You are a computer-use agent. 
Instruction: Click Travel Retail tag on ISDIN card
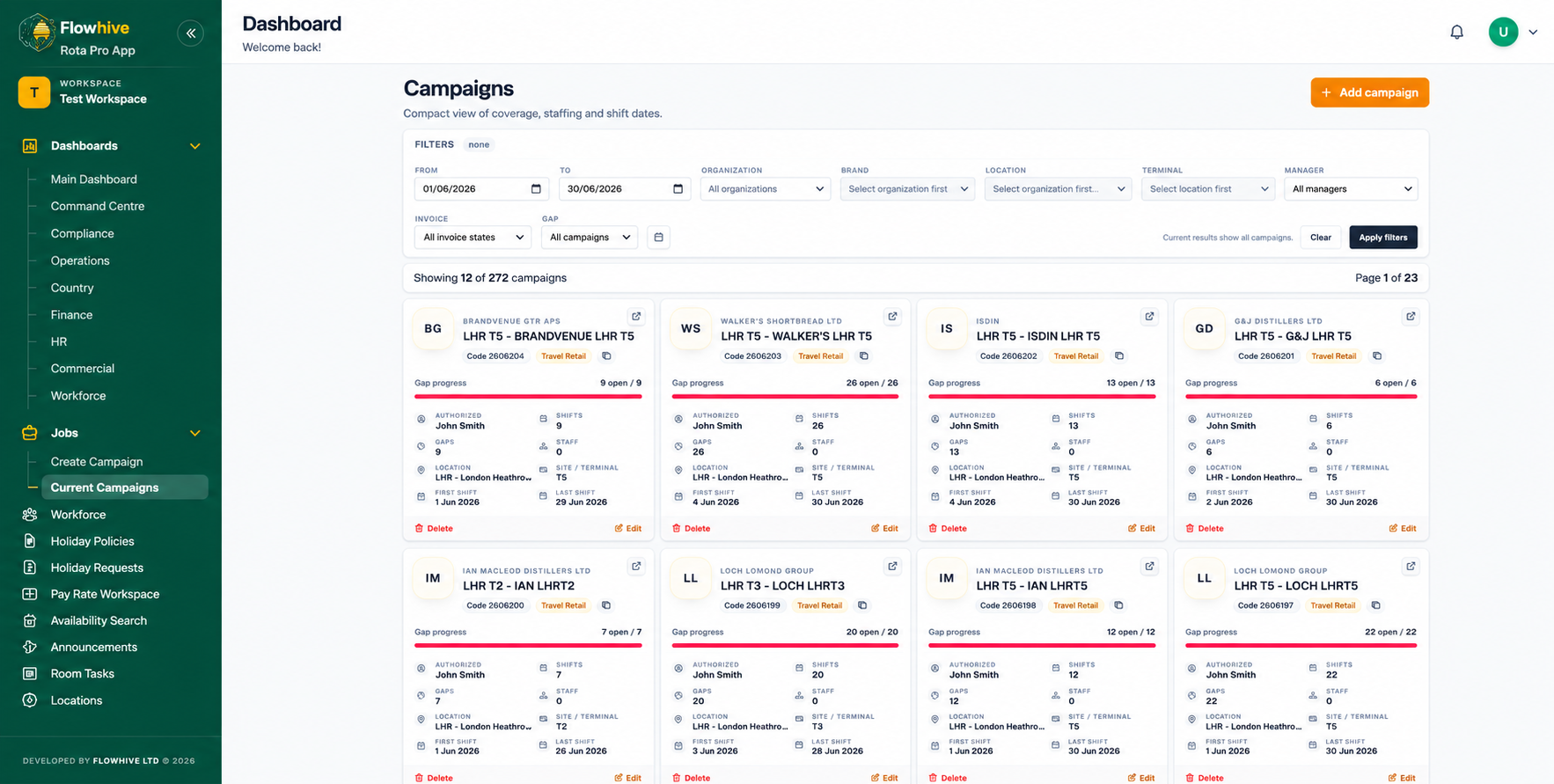[x=1075, y=356]
